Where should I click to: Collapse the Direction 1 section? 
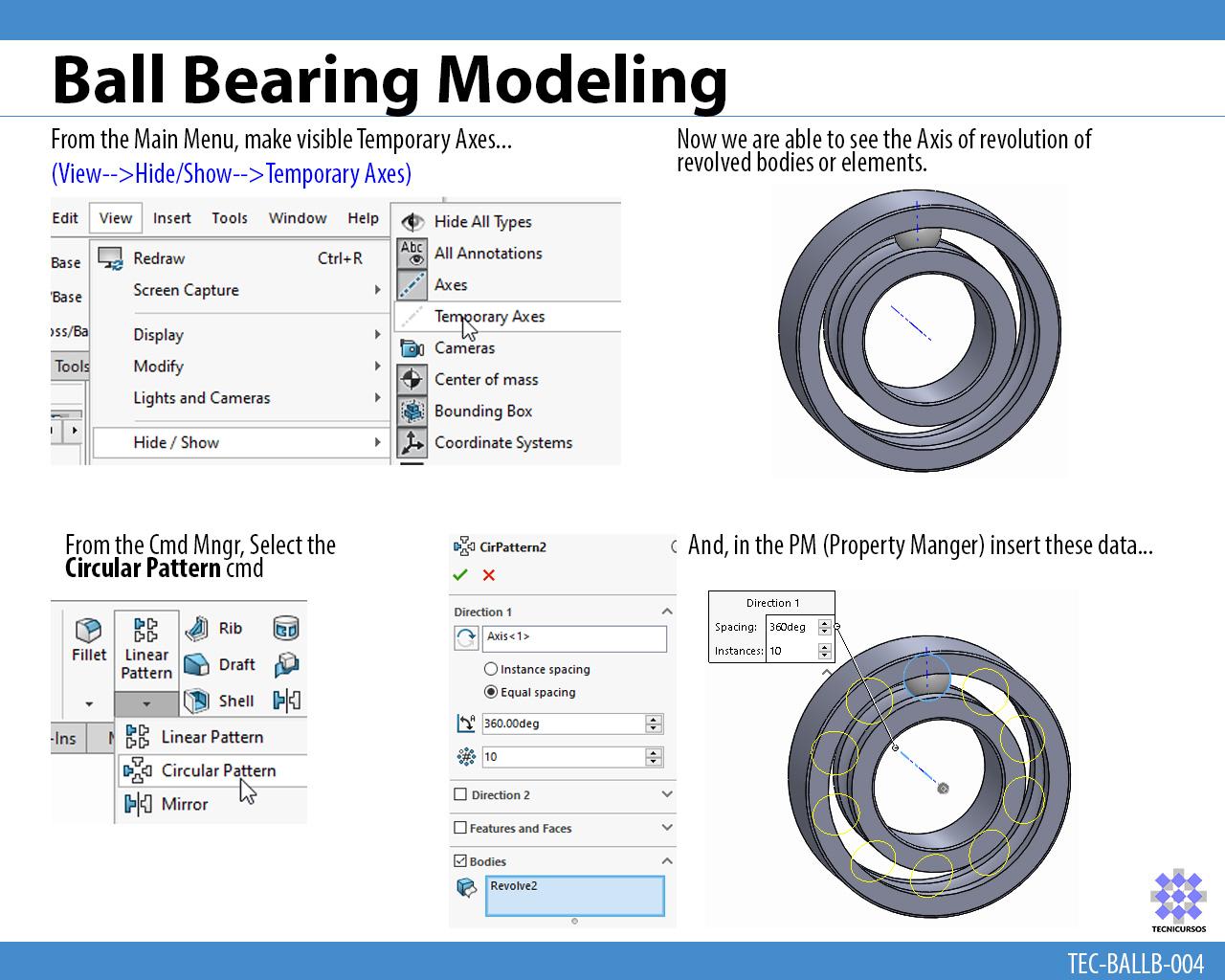[667, 612]
